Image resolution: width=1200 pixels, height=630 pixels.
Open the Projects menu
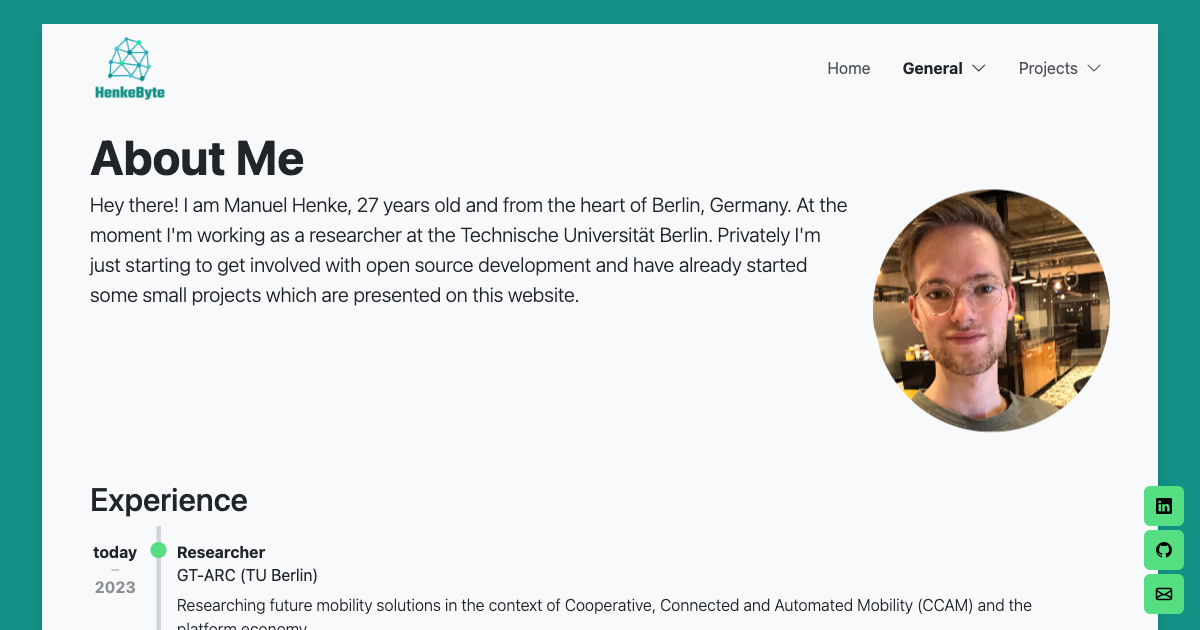[1047, 68]
